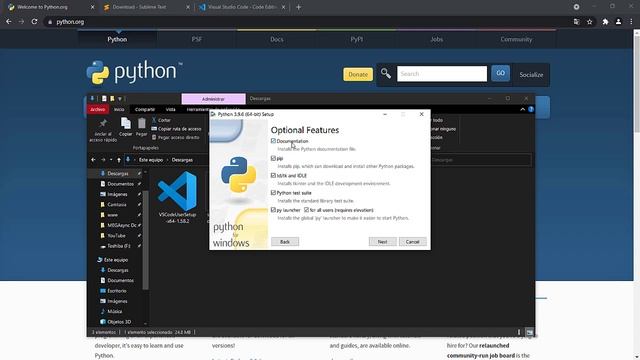Open the Chrome extensions puzzle icon

(605, 22)
